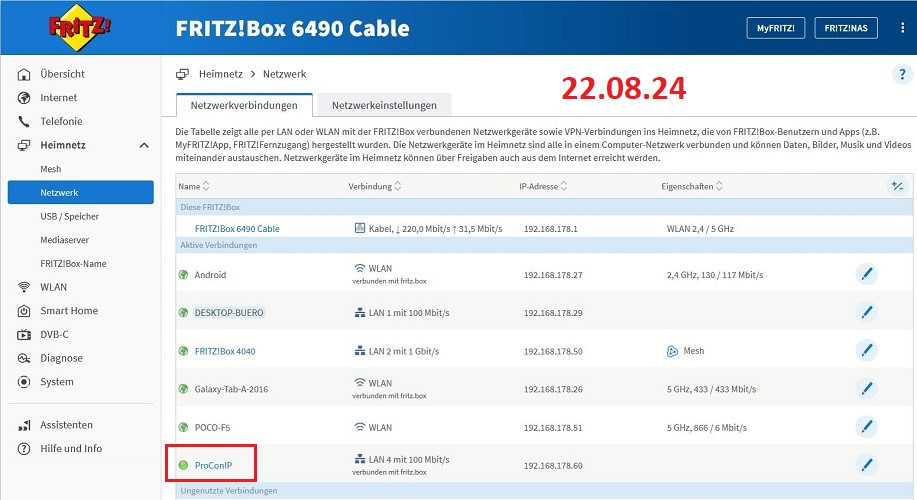Click the POCO-F5 device name
The height and width of the screenshot is (500, 917).
[212, 428]
